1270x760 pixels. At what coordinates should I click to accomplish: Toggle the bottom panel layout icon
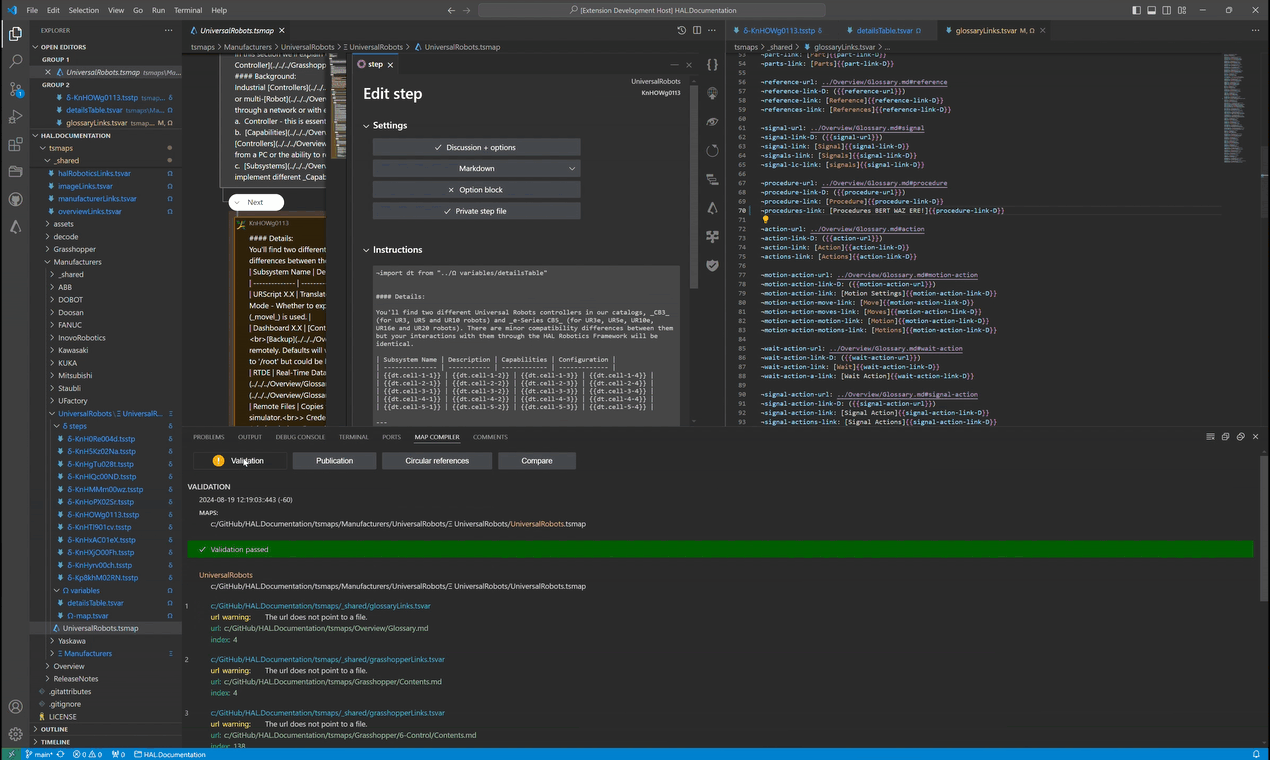1152,10
